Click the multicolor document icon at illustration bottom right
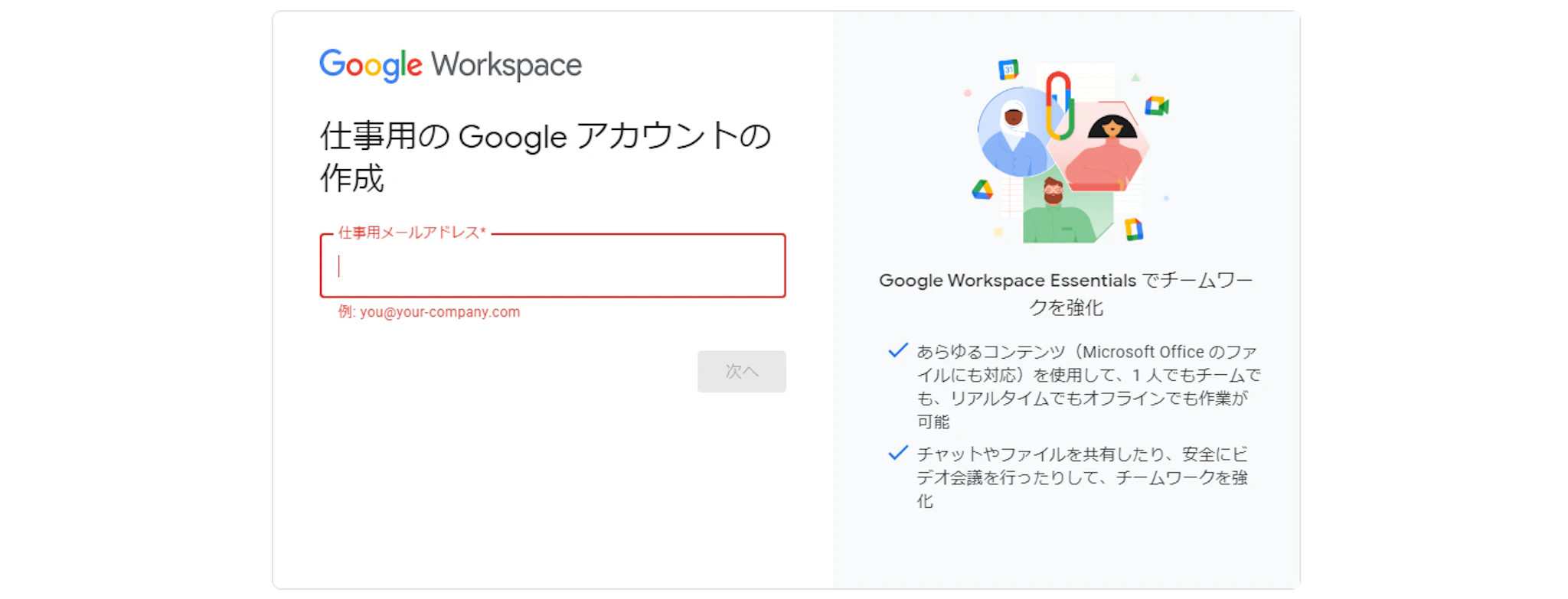Screen dimensions: 1568x599 (x=1133, y=229)
